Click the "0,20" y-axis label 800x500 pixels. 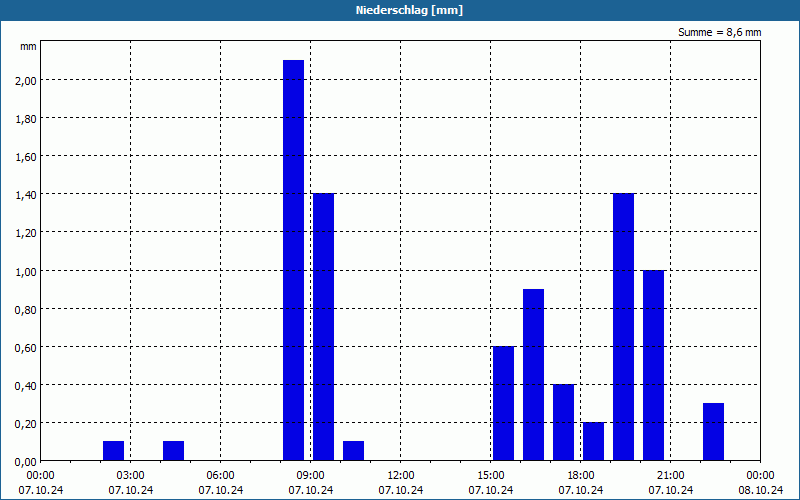26,424
